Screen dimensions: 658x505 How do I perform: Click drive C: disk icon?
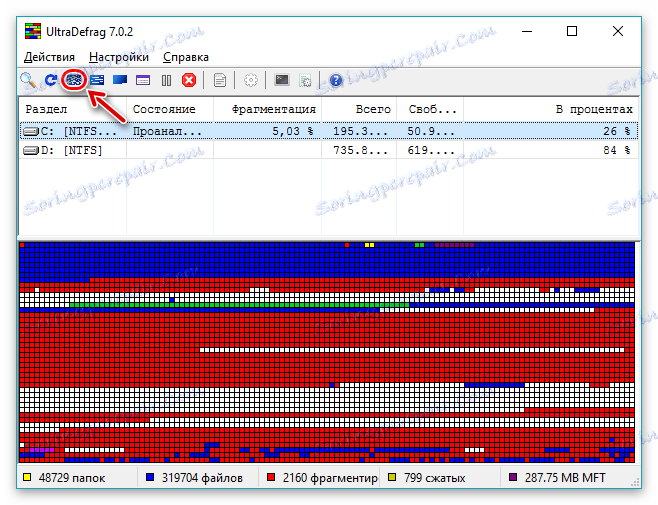pos(31,131)
